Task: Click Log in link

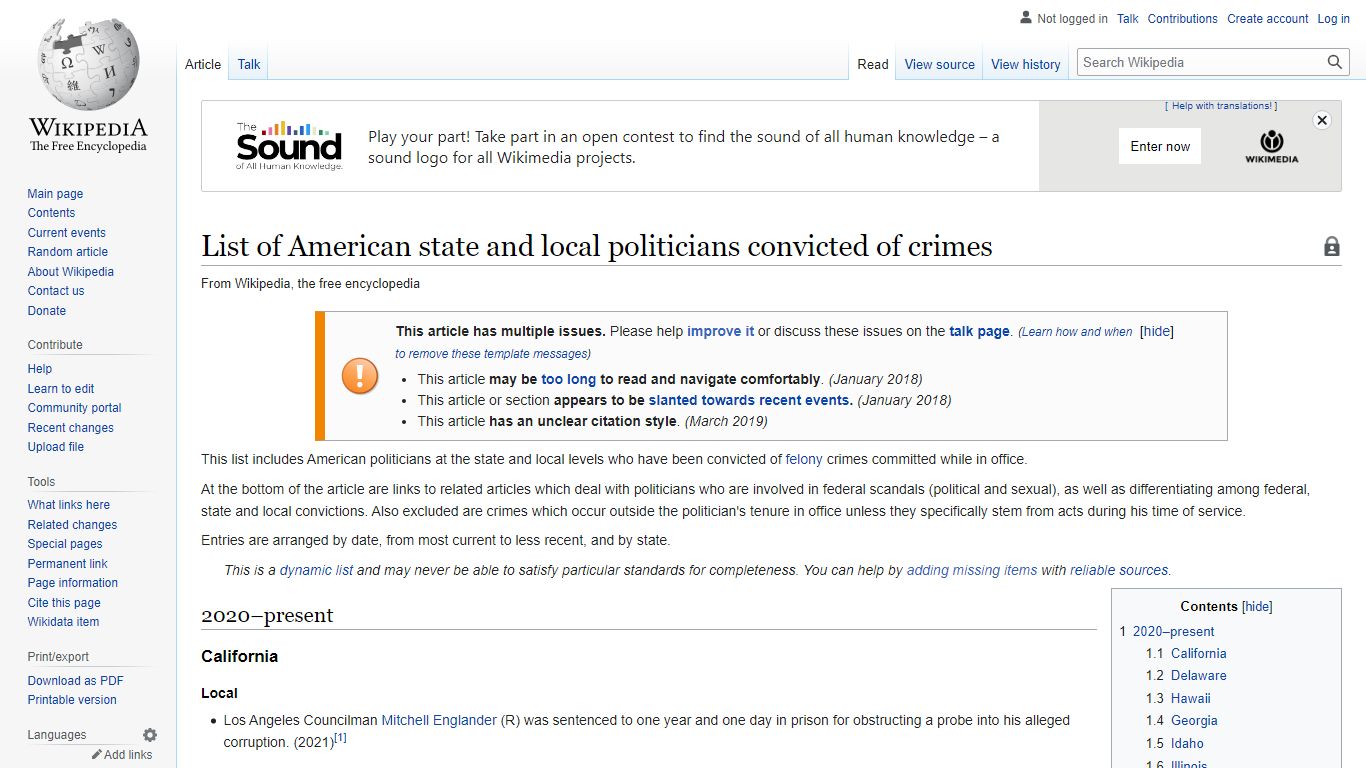Action: click(1334, 18)
